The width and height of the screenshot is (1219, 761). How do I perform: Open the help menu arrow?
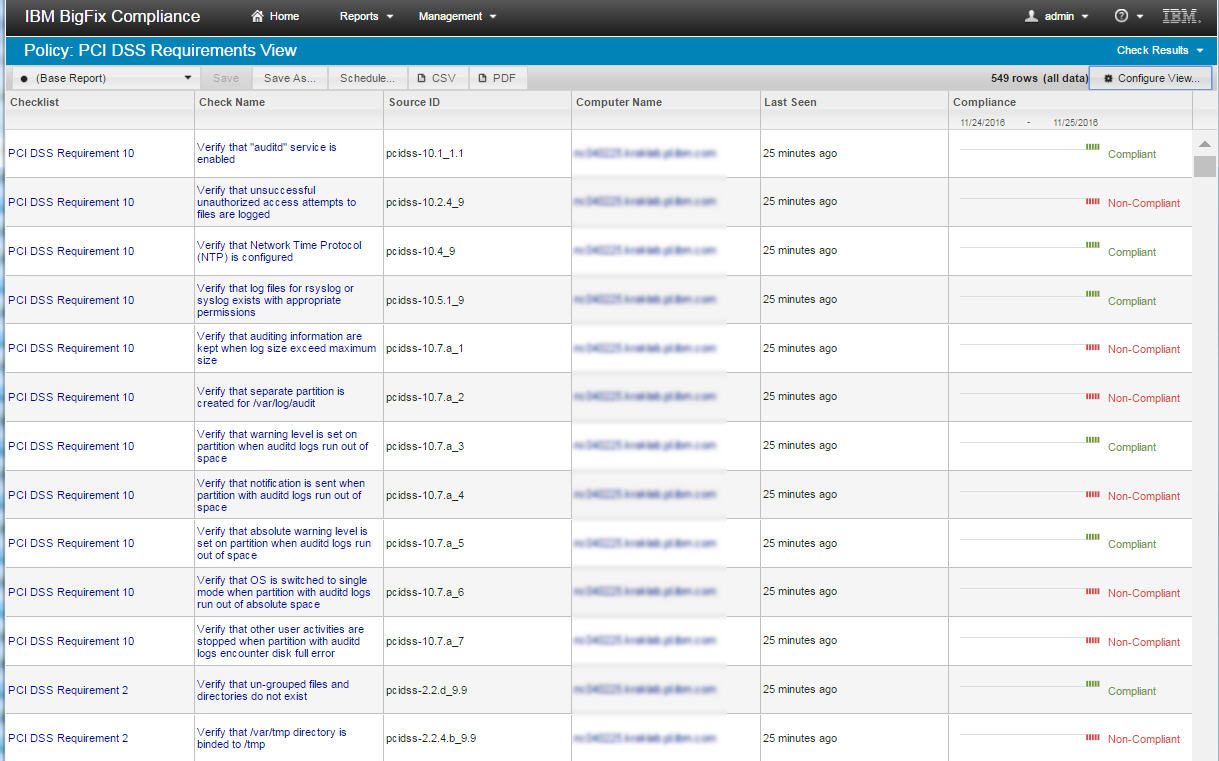pos(1140,16)
